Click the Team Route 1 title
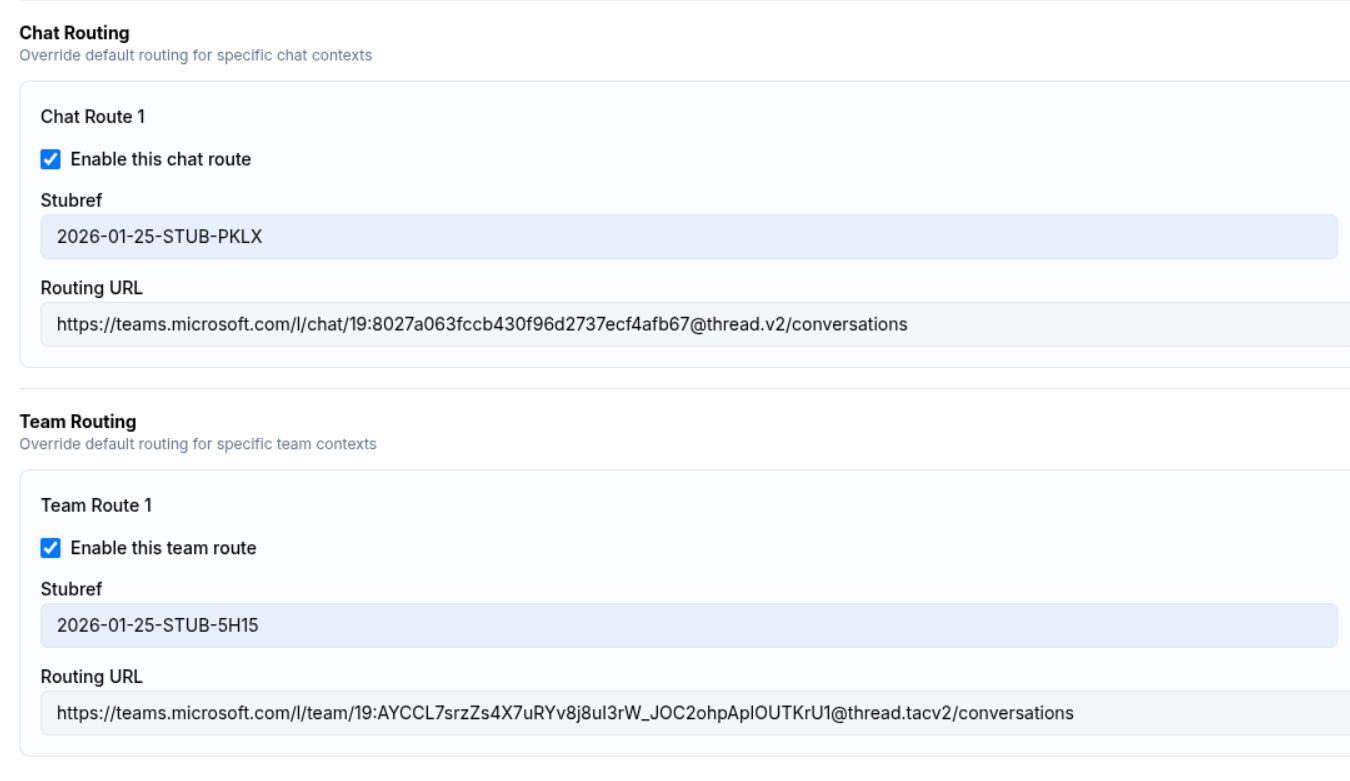The height and width of the screenshot is (781, 1350). coord(96,506)
